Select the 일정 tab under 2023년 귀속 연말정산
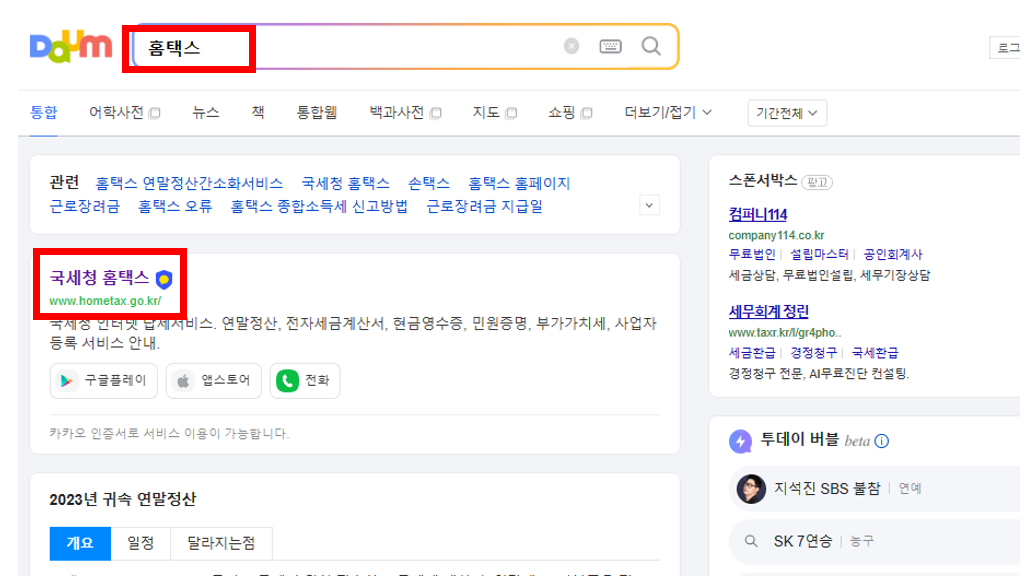The image size is (1036, 578). click(x=139, y=543)
